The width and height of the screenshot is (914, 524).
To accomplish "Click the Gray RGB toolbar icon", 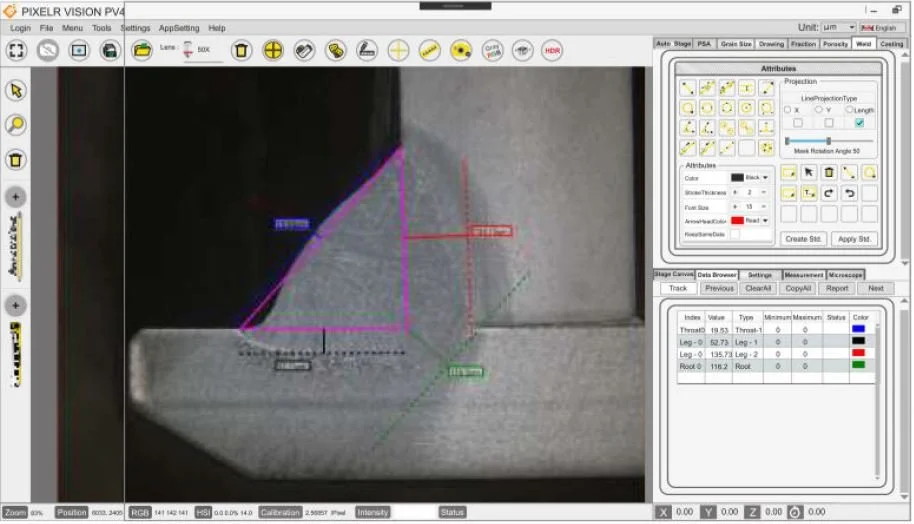I will click(493, 51).
